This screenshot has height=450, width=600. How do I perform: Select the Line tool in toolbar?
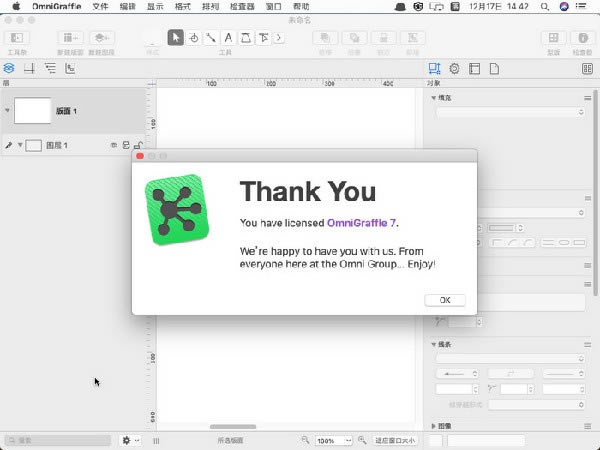click(x=211, y=38)
